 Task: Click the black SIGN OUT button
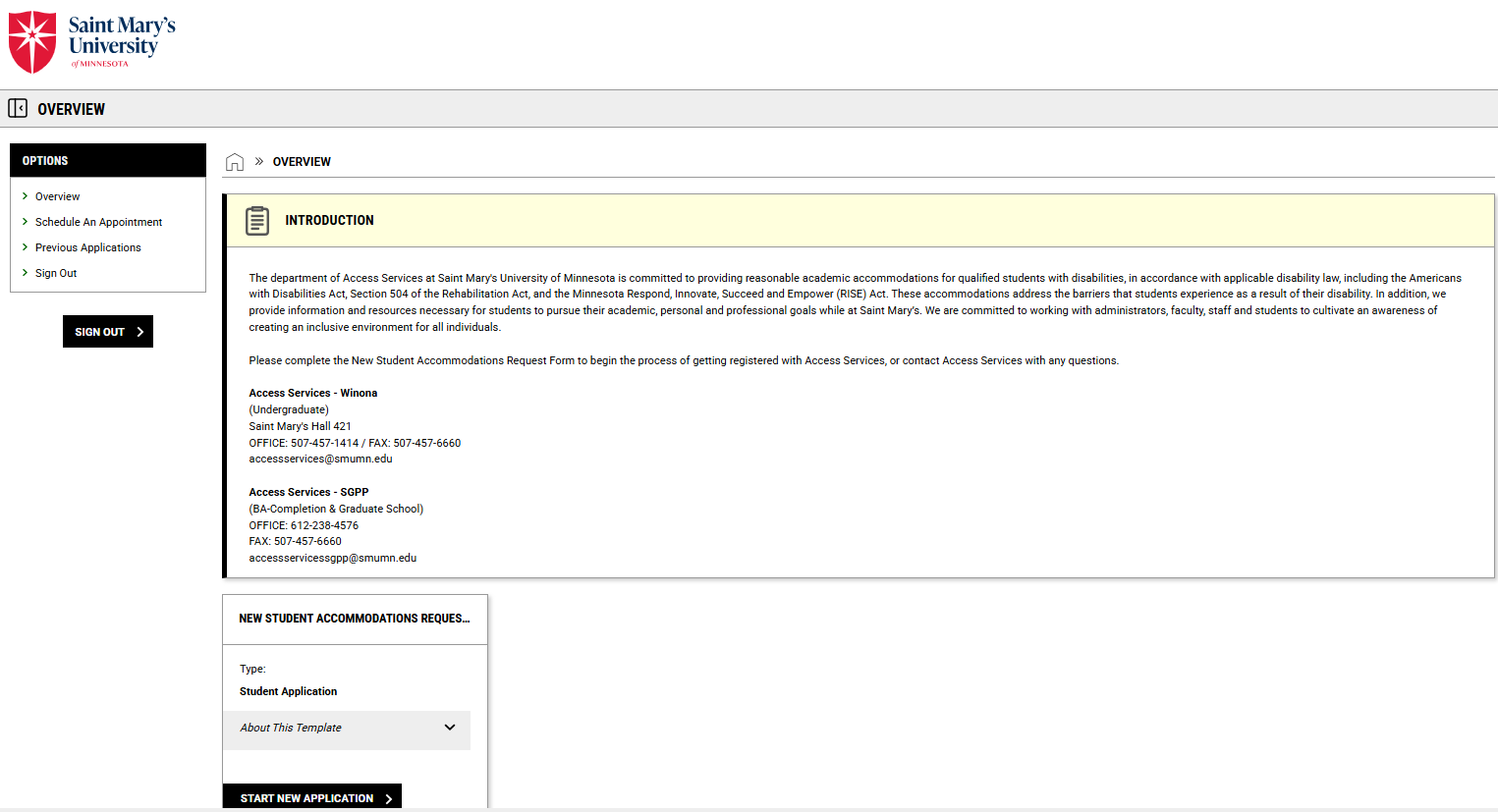[108, 332]
